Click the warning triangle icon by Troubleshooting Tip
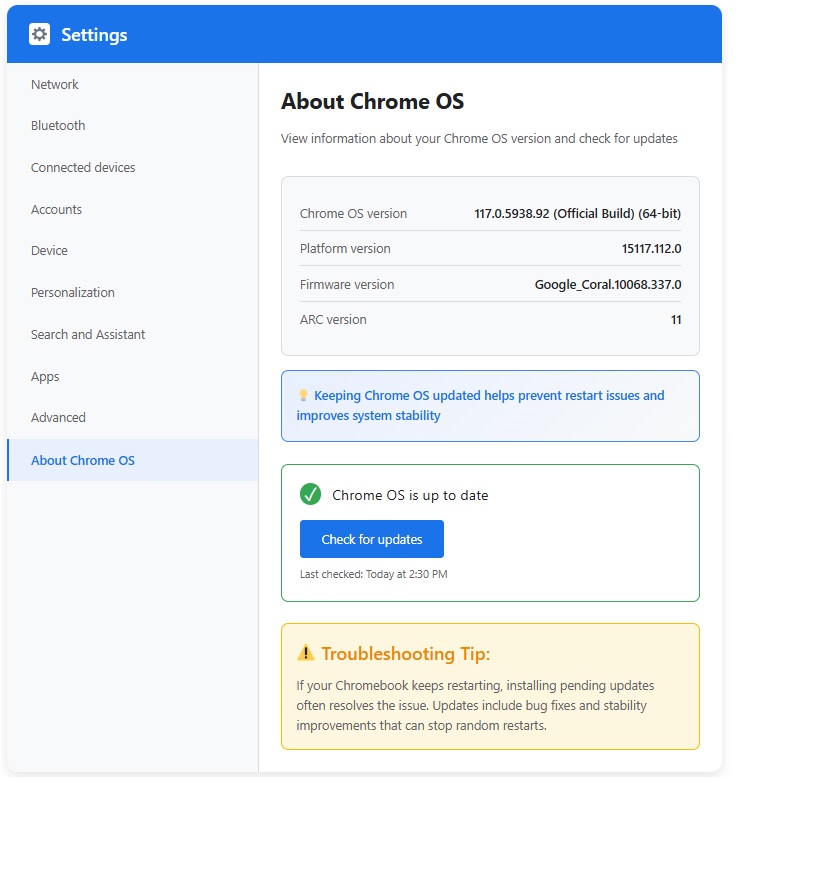This screenshot has width=819, height=880. point(305,653)
